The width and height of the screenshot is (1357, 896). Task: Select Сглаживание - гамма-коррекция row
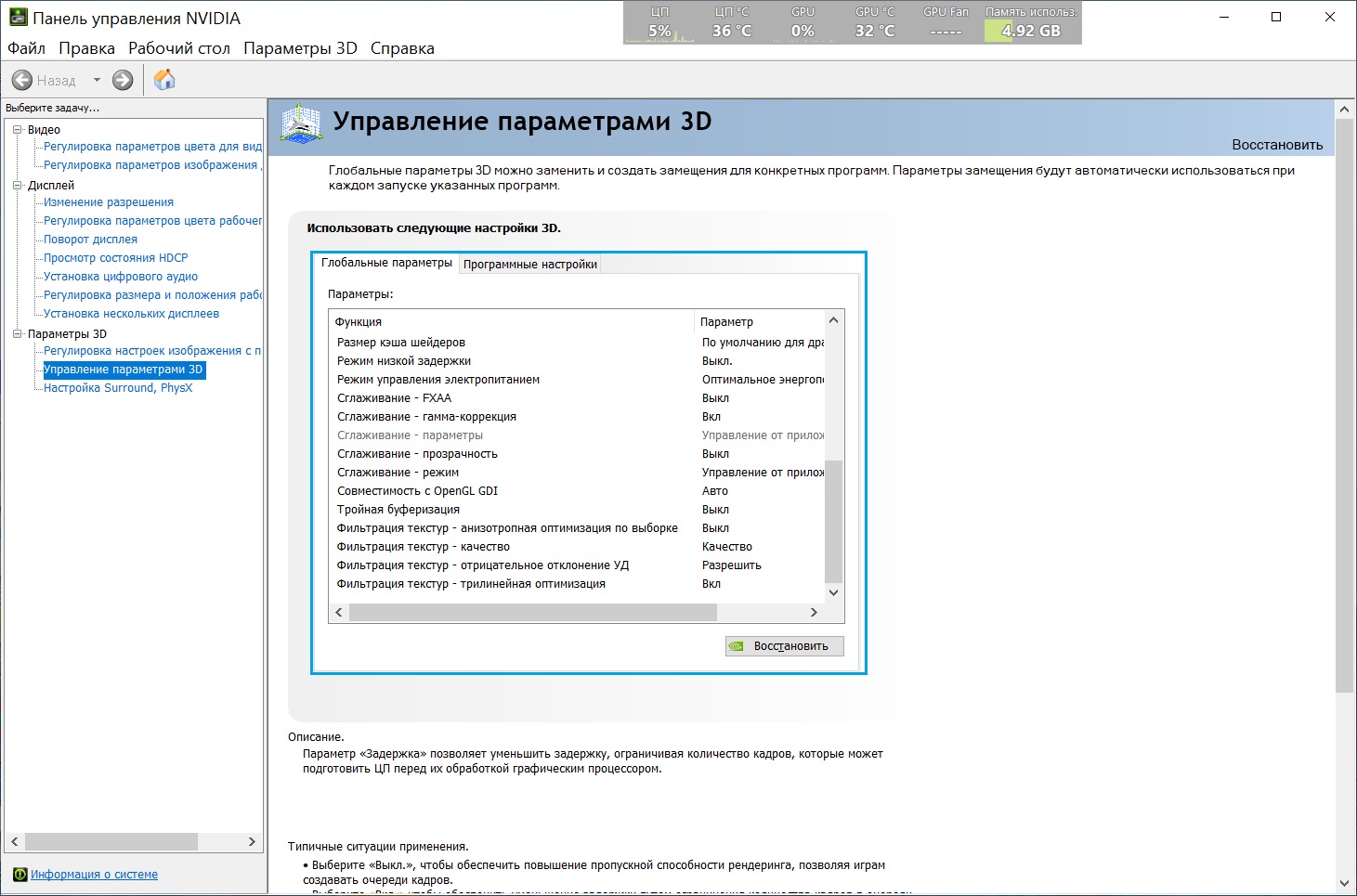click(x=578, y=417)
